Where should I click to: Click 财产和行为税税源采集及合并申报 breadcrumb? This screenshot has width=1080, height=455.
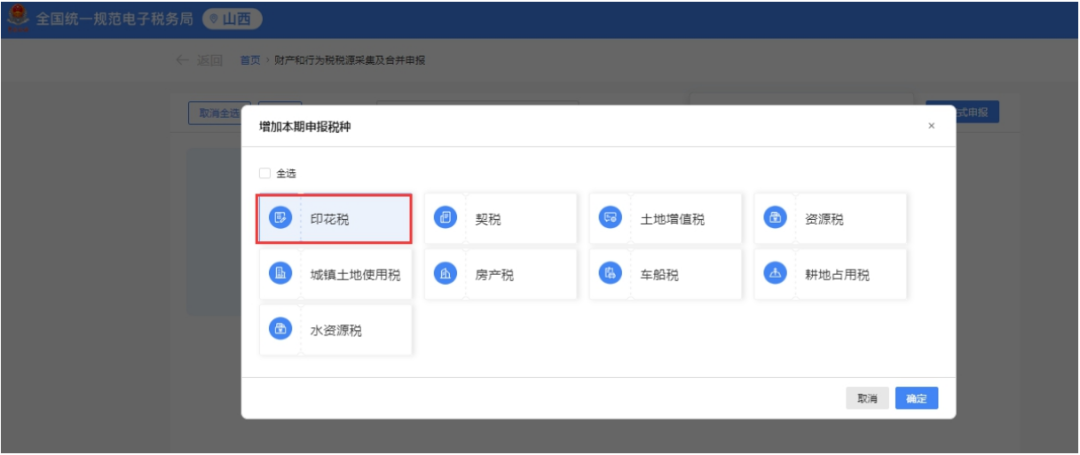[x=349, y=61]
